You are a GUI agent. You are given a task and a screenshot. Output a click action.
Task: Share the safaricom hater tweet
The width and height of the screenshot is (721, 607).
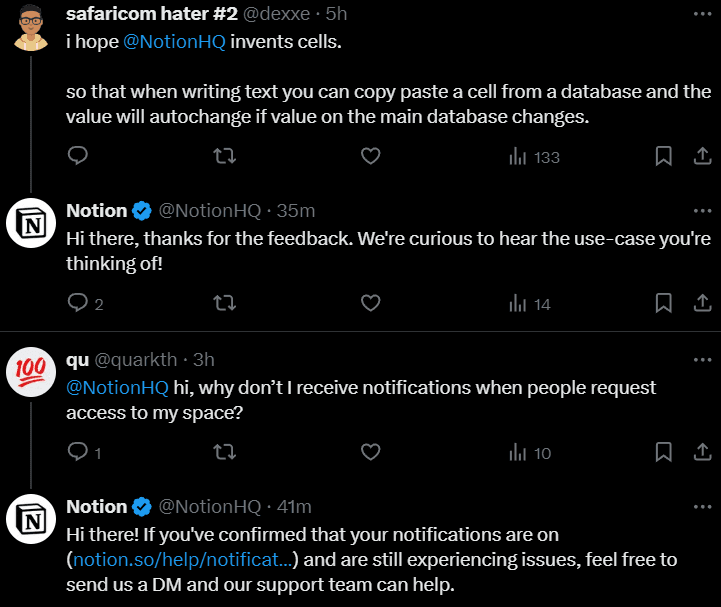702,156
